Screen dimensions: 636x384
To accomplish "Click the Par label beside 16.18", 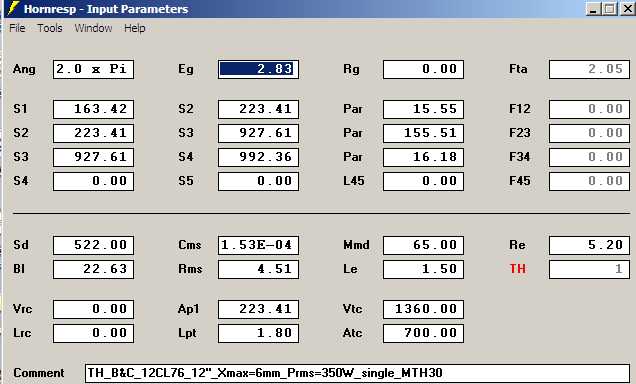I will click(x=352, y=157).
